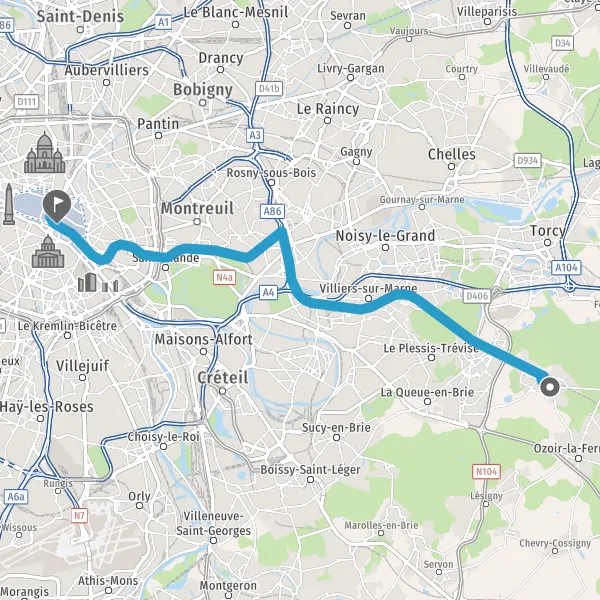Image resolution: width=600 pixels, height=600 pixels.
Task: Select the Créteil city label
Action: click(223, 378)
